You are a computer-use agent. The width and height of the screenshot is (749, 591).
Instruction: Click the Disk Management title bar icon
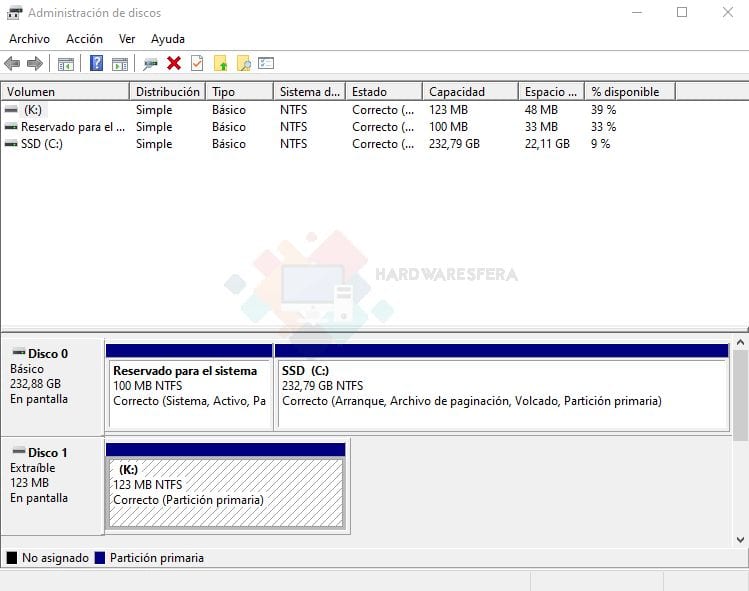click(x=14, y=12)
